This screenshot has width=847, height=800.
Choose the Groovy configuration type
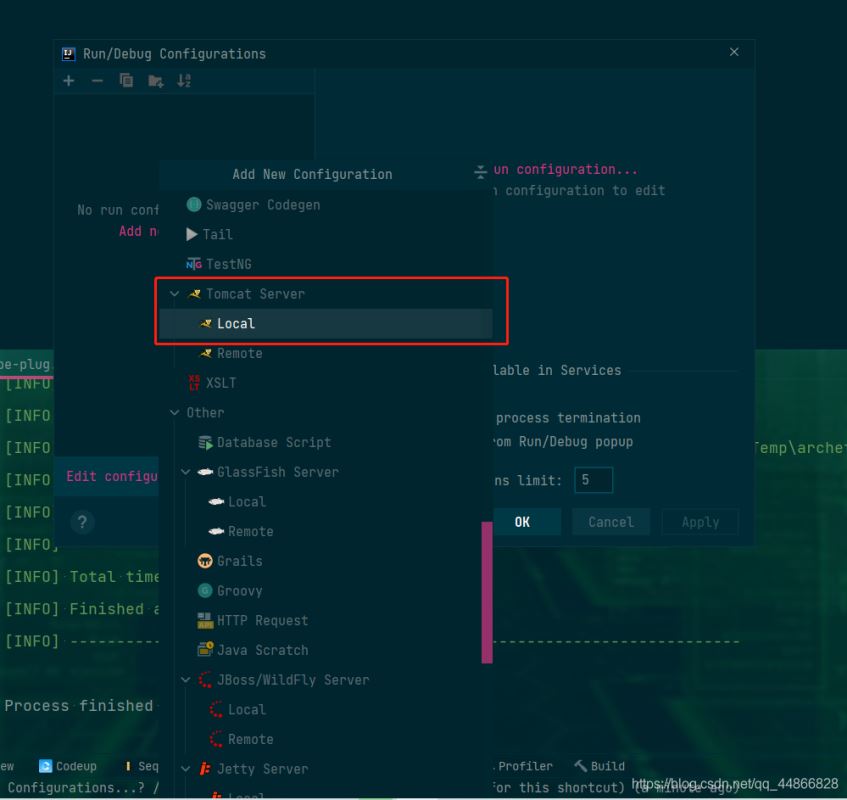(x=326, y=591)
